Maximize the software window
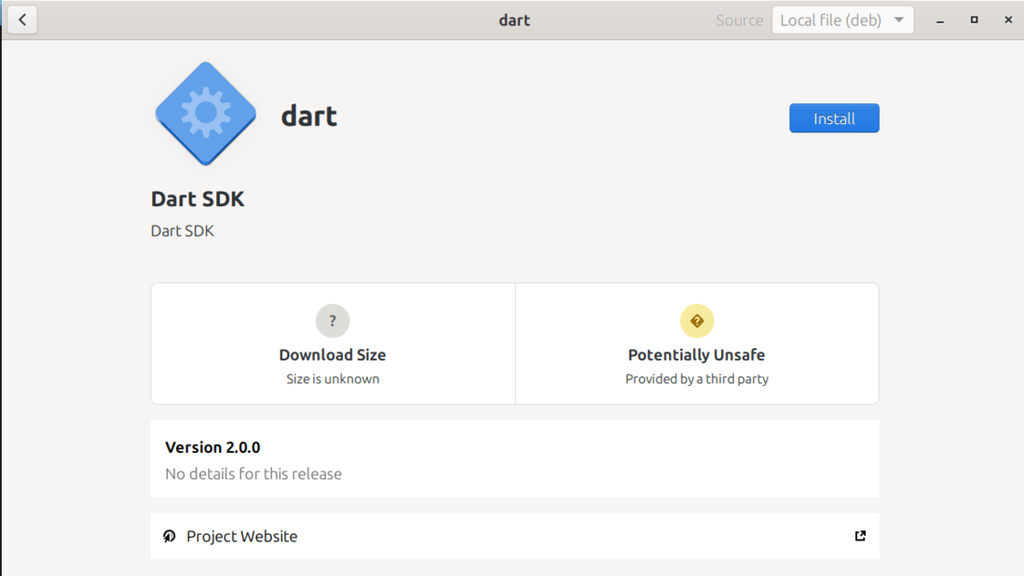This screenshot has width=1024, height=576. point(974,20)
